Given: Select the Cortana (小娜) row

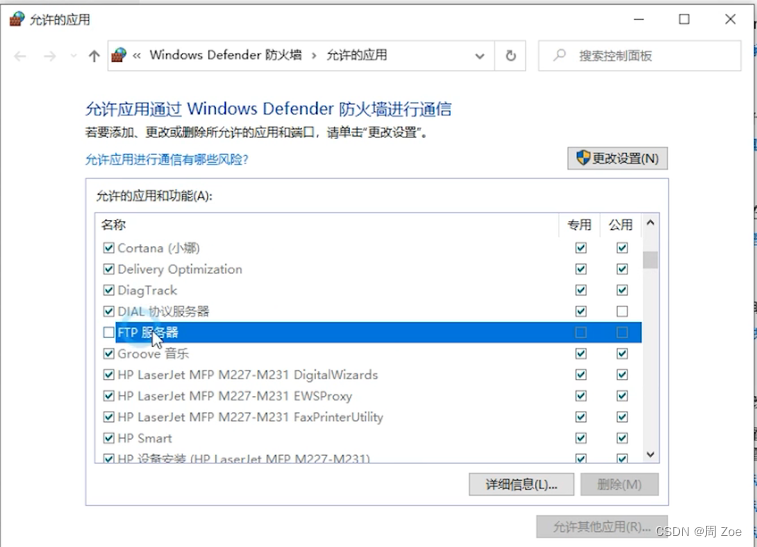Looking at the screenshot, I should point(369,248).
